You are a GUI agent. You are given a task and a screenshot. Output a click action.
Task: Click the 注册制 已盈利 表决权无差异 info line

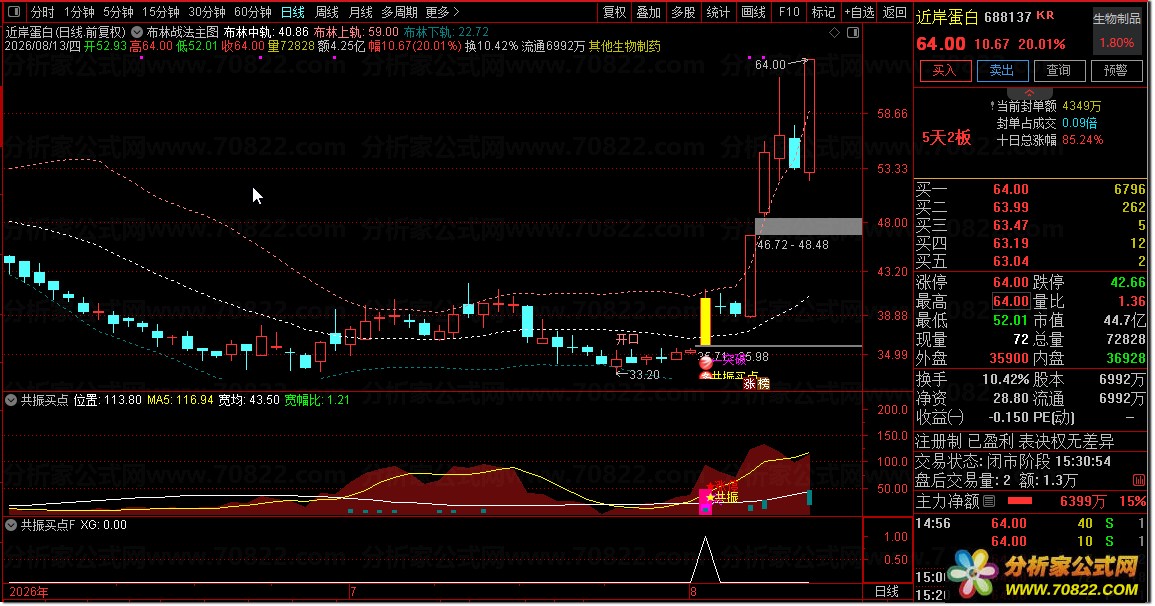pos(1014,442)
